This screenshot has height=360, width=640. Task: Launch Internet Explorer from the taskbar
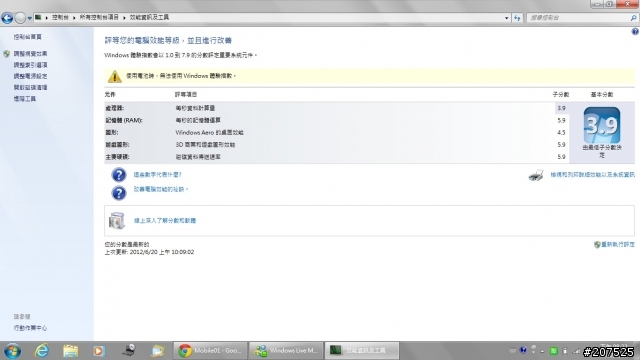click(x=42, y=351)
